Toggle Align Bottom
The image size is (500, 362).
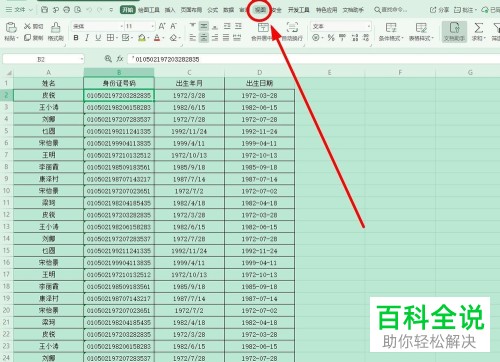[215, 26]
